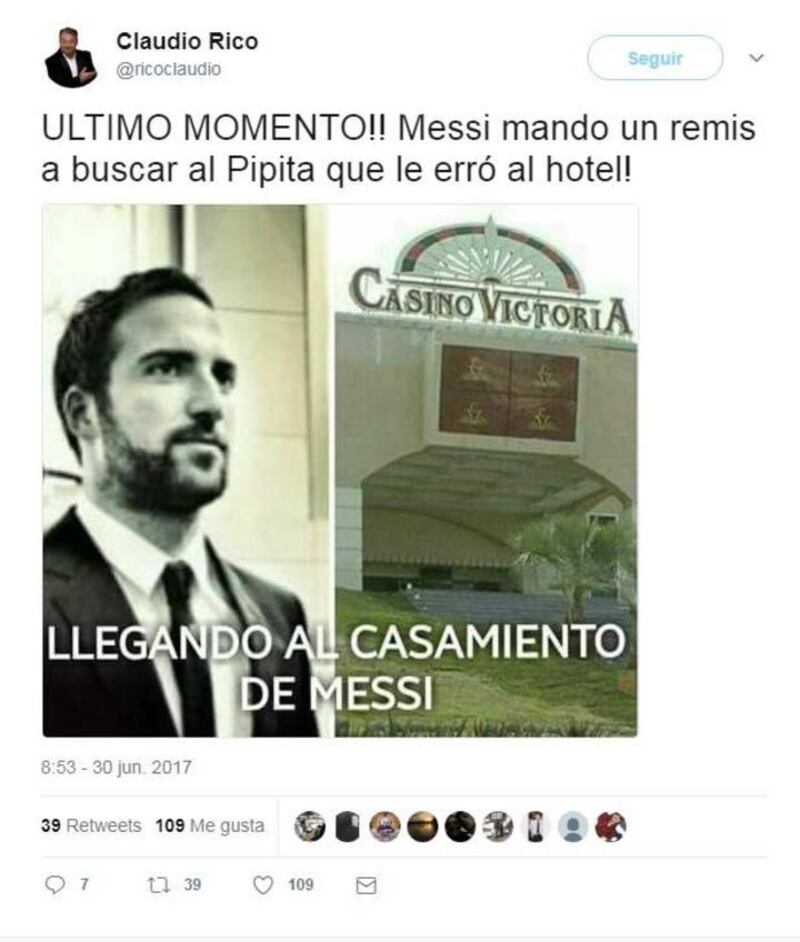Open the Casino Victoria meme image

(340, 470)
